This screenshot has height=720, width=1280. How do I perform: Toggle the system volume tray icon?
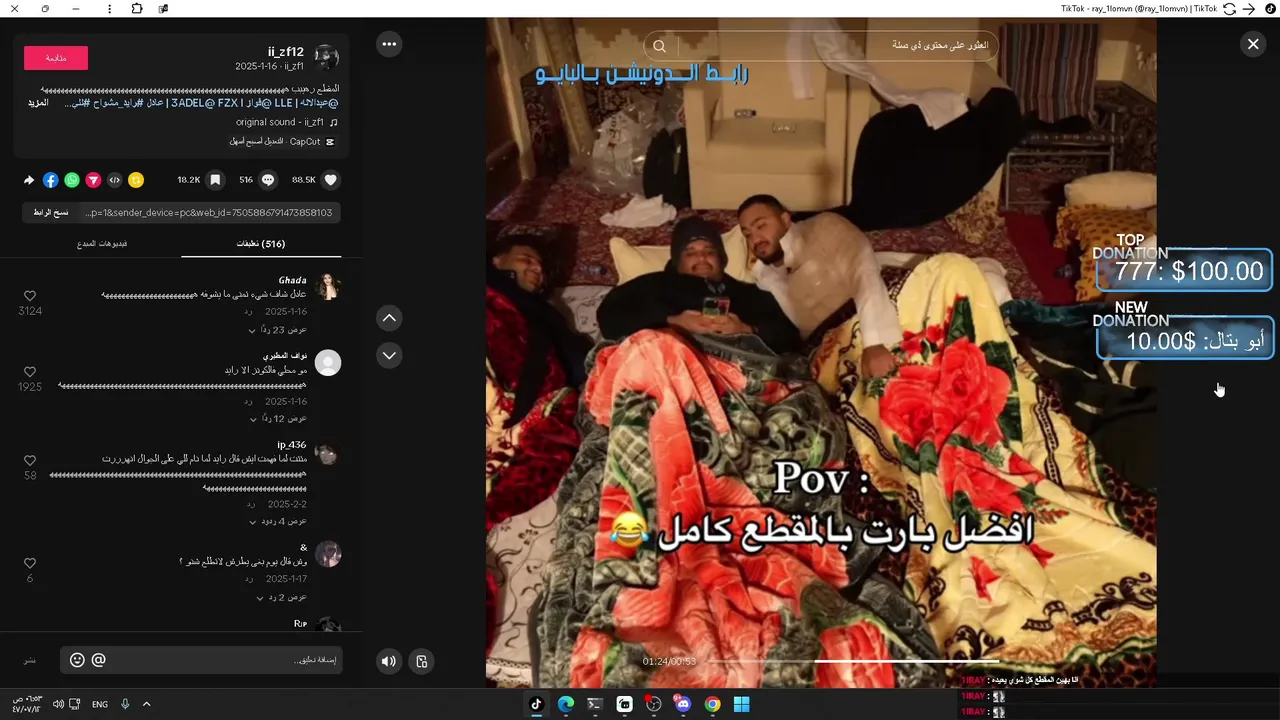click(x=58, y=704)
